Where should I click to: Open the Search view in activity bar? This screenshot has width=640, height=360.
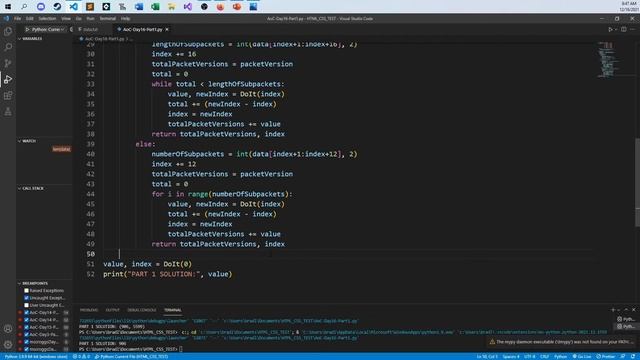pos(8,47)
